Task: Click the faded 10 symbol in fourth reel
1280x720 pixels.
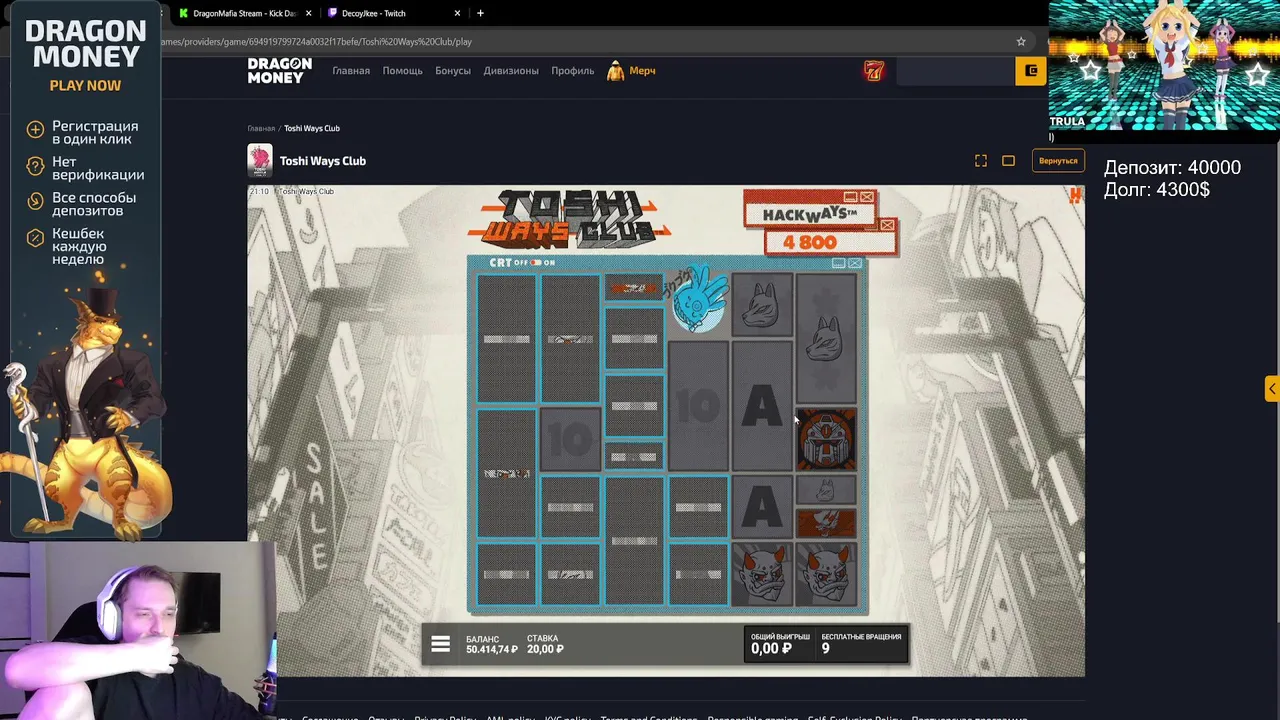Action: pyautogui.click(x=698, y=405)
